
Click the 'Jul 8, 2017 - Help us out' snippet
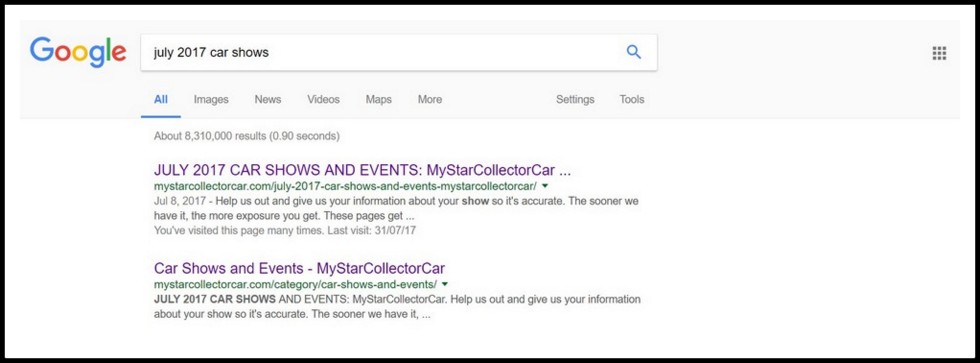[x=396, y=209]
